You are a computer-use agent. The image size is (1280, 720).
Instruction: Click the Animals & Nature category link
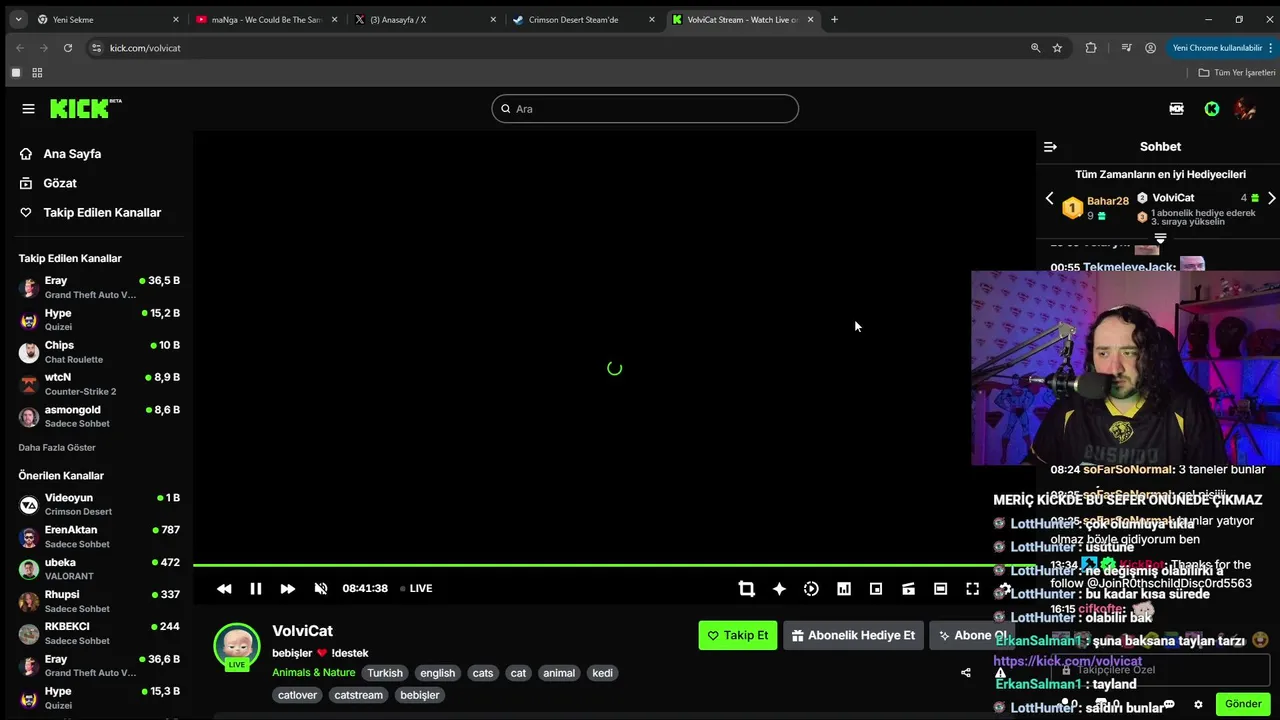313,673
